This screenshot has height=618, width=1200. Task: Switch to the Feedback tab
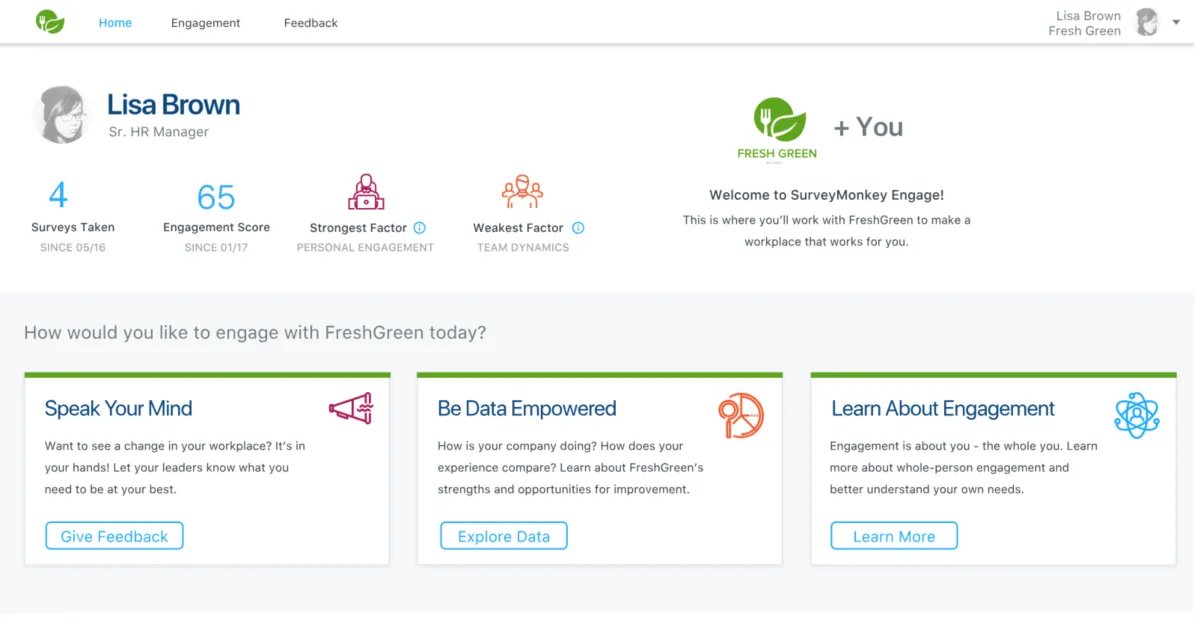click(x=310, y=22)
